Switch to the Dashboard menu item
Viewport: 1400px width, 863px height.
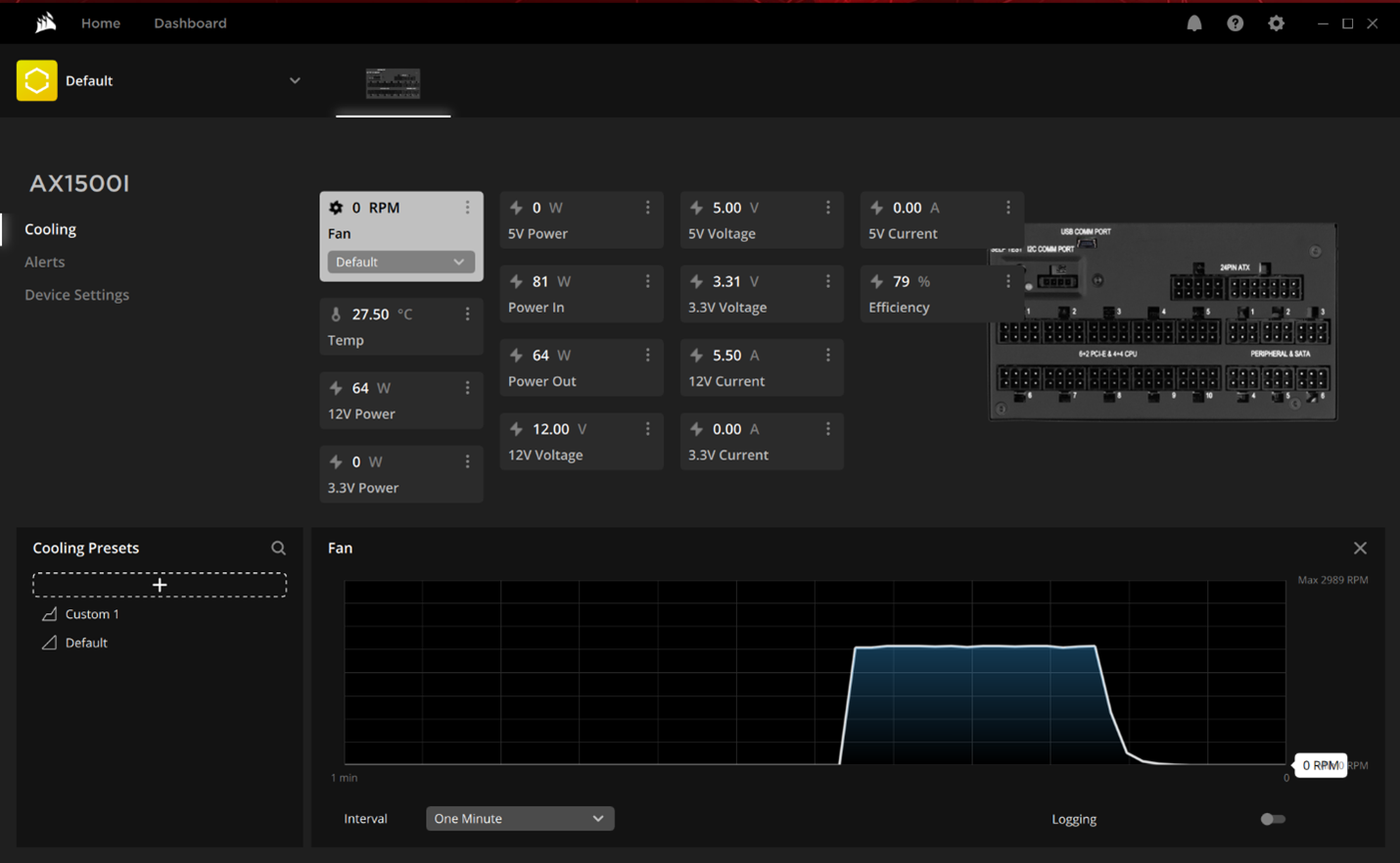click(x=190, y=23)
